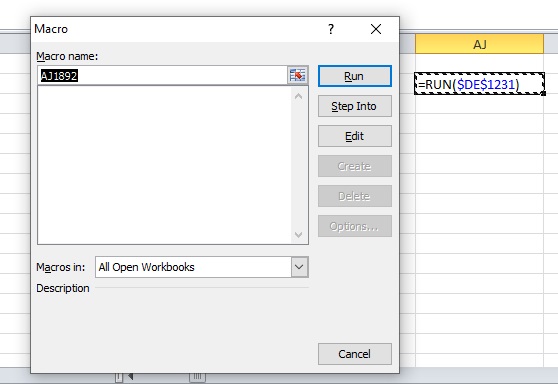Open the Macro dialog help question mark
Viewport: 558px width, 384px height.
331,29
